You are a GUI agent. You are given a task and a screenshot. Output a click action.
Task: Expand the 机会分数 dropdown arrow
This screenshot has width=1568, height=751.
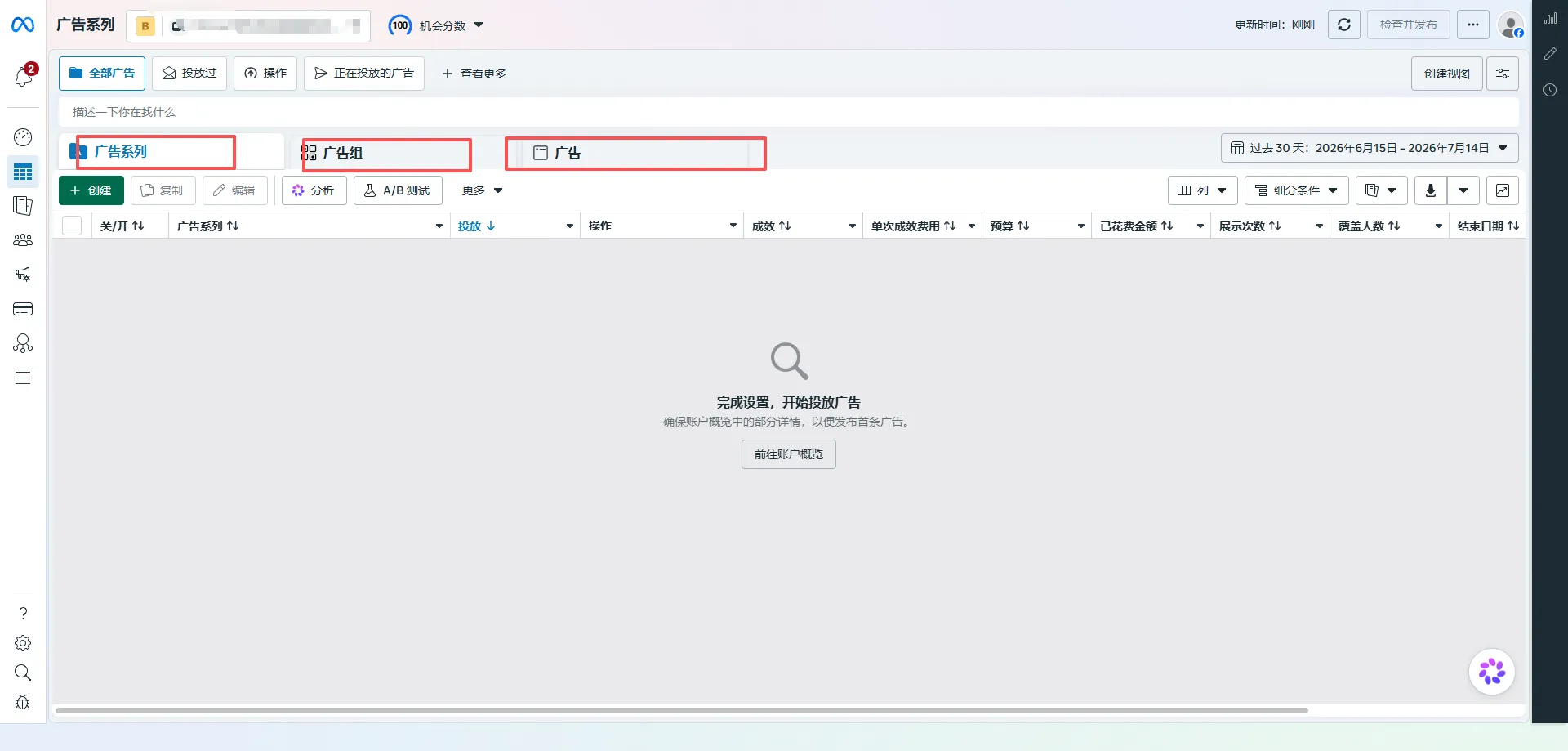479,25
